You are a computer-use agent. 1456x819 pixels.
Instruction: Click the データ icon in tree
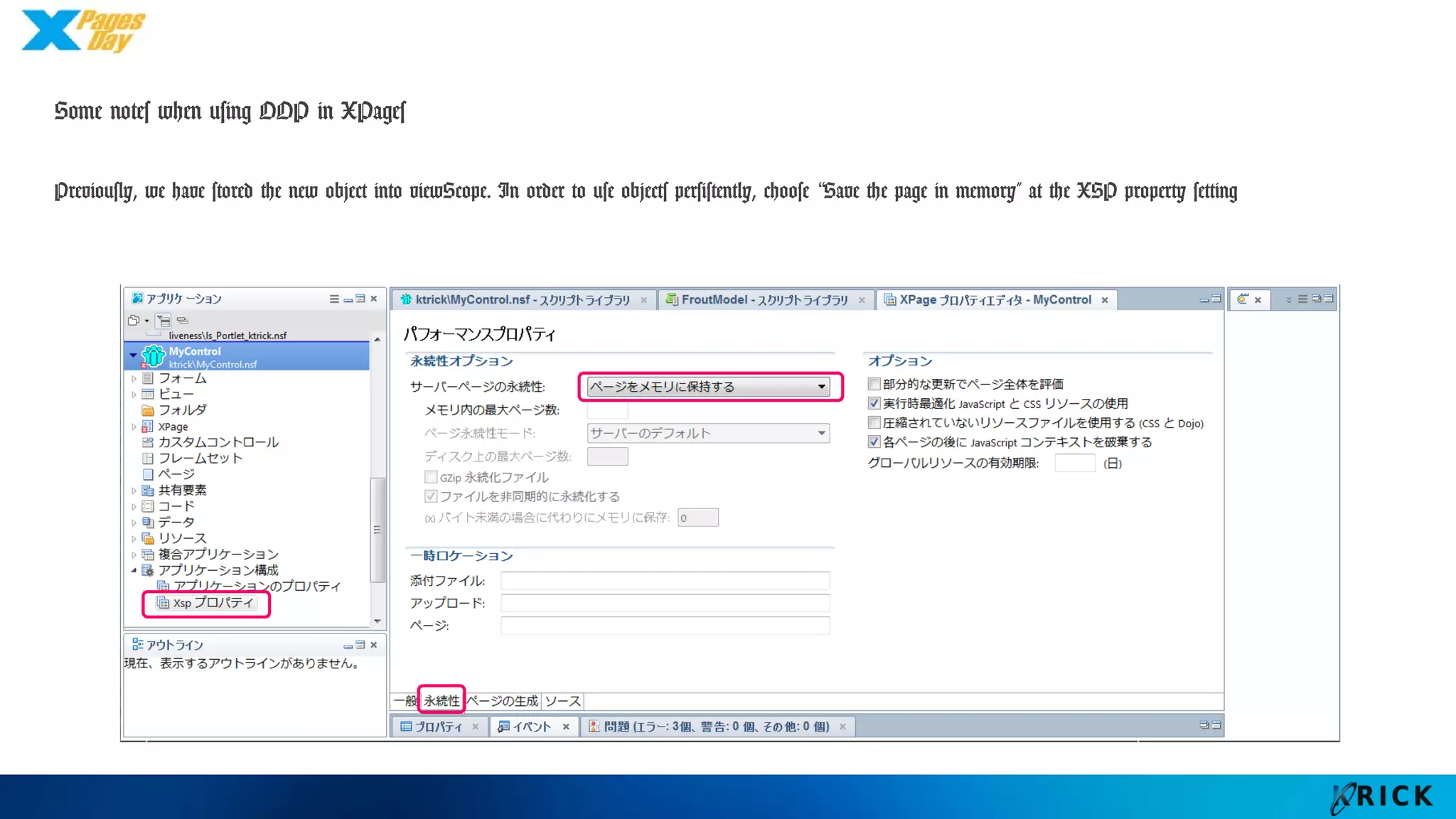point(148,523)
